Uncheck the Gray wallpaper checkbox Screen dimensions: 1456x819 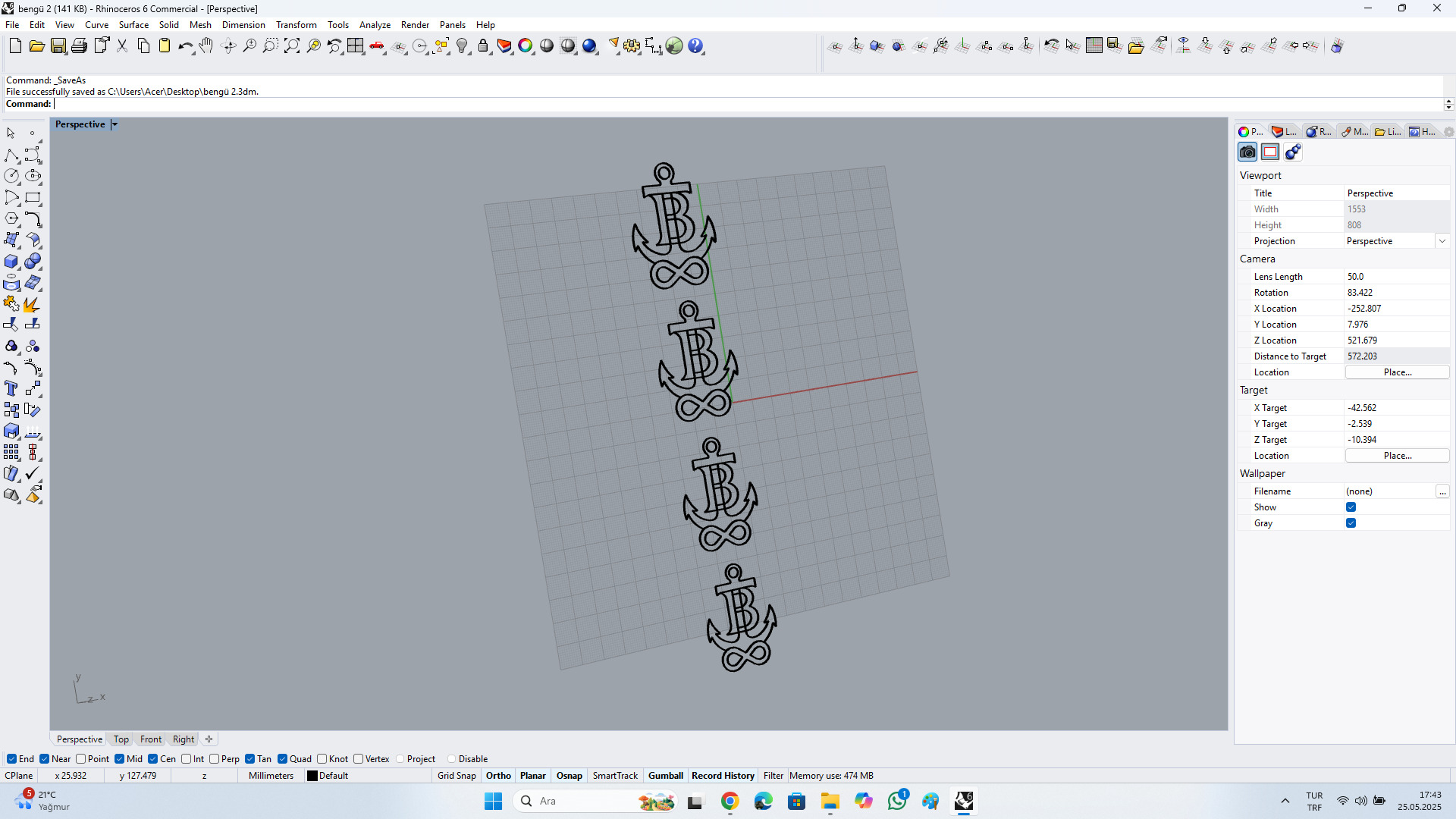click(x=1351, y=523)
